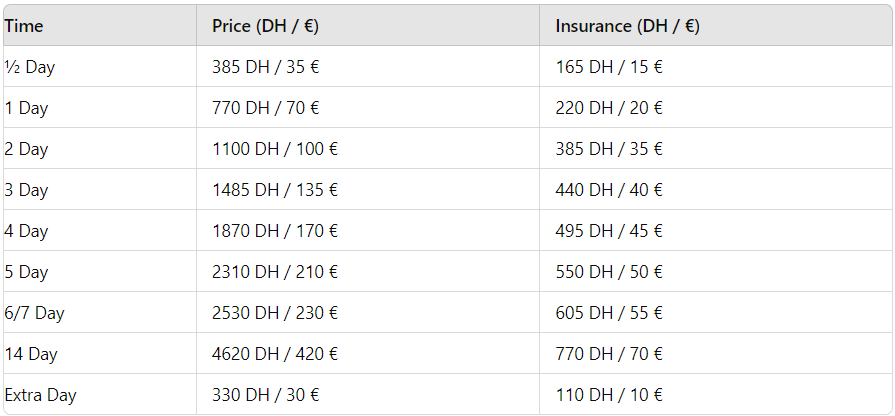This screenshot has width=895, height=416.
Task: Select the ½ Day row label
Action: [x=29, y=67]
